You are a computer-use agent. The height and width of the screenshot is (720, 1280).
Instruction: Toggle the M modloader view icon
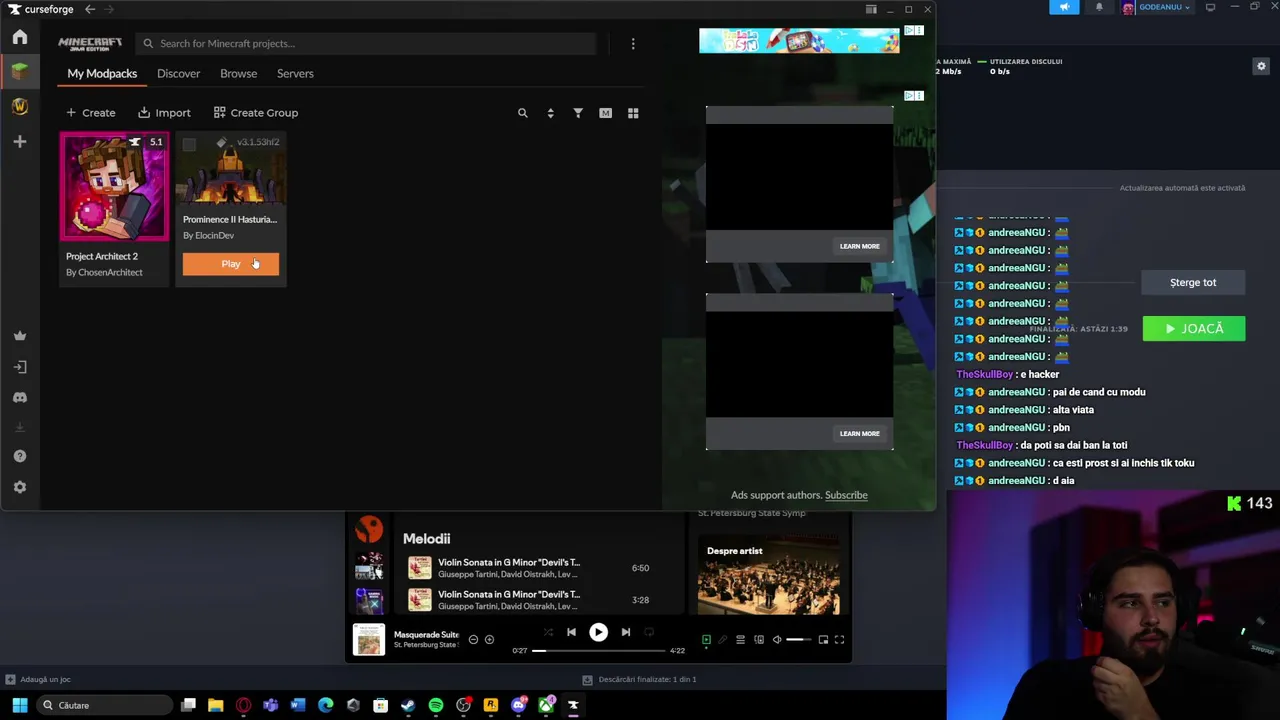(x=605, y=113)
